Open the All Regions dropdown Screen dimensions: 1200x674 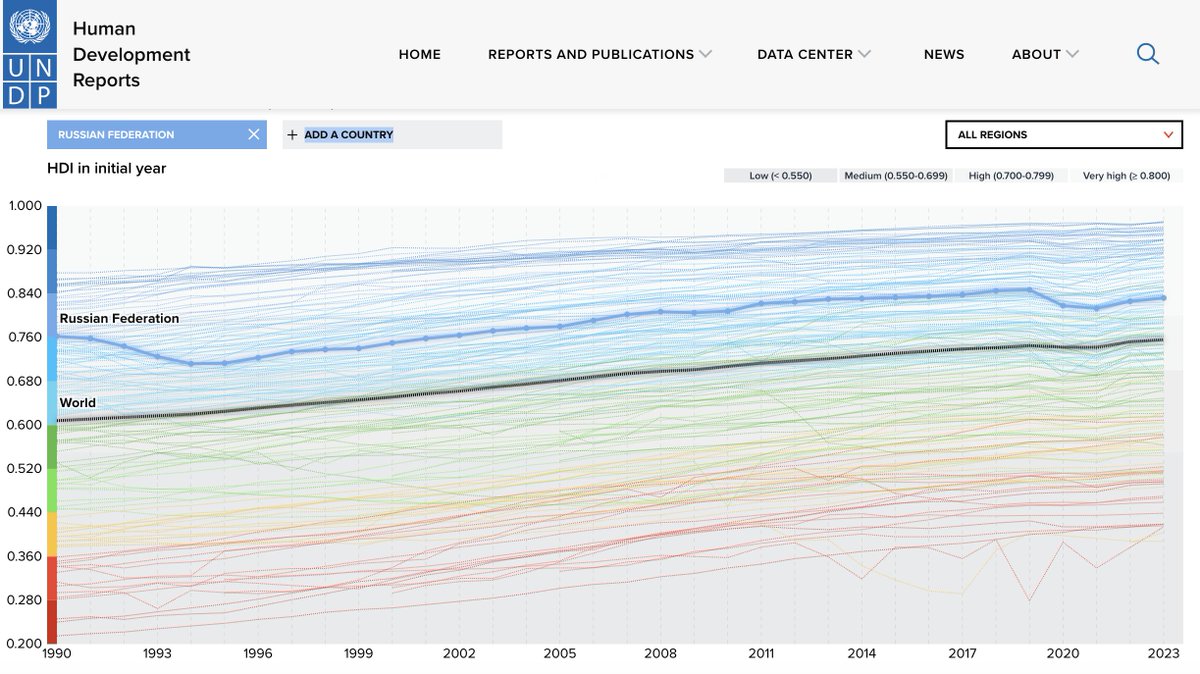click(x=1064, y=135)
